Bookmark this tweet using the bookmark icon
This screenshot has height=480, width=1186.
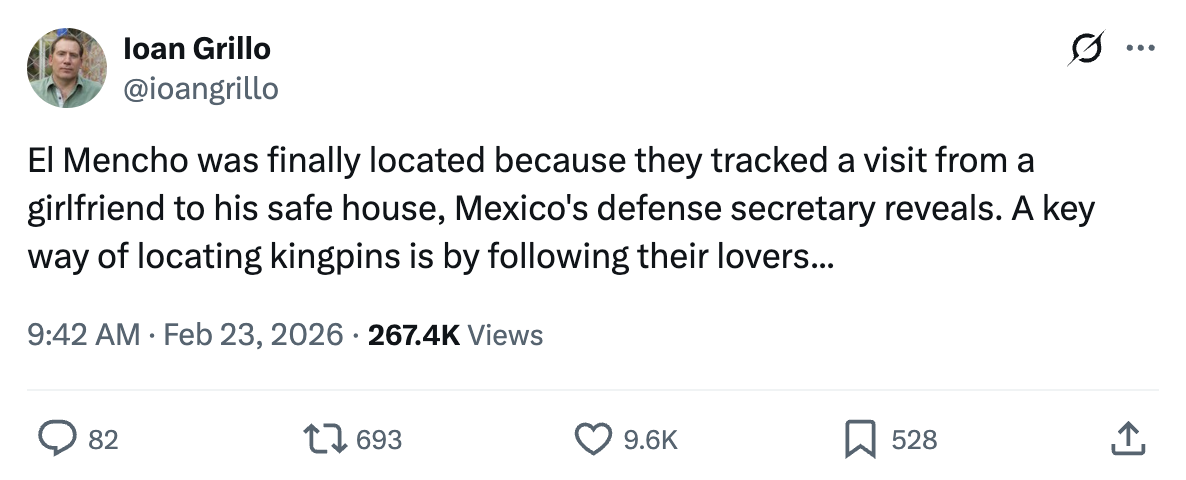[x=860, y=438]
